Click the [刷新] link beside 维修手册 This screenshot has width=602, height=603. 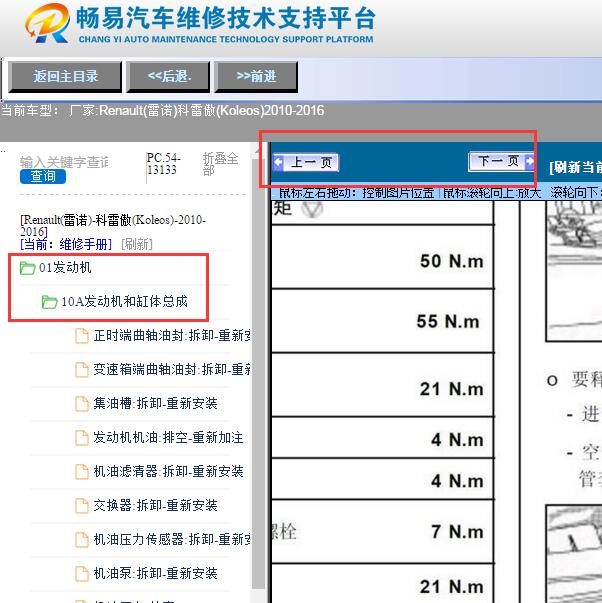(137, 244)
